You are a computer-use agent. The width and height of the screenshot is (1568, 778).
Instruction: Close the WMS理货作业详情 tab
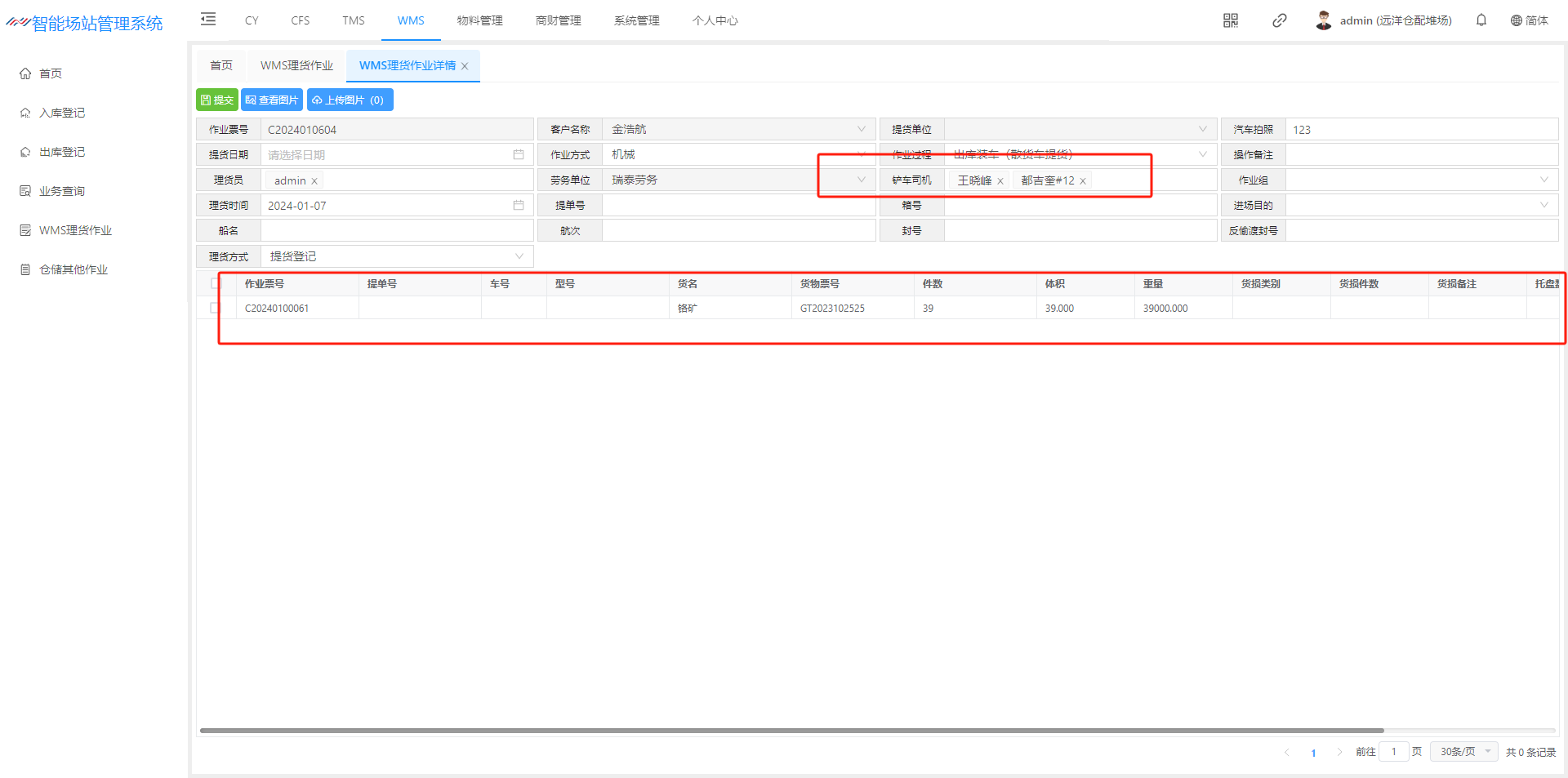(465, 66)
